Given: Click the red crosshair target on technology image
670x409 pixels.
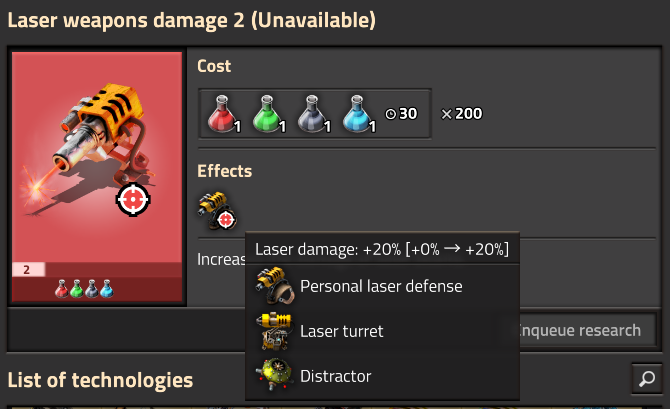Looking at the screenshot, I should click(x=133, y=199).
